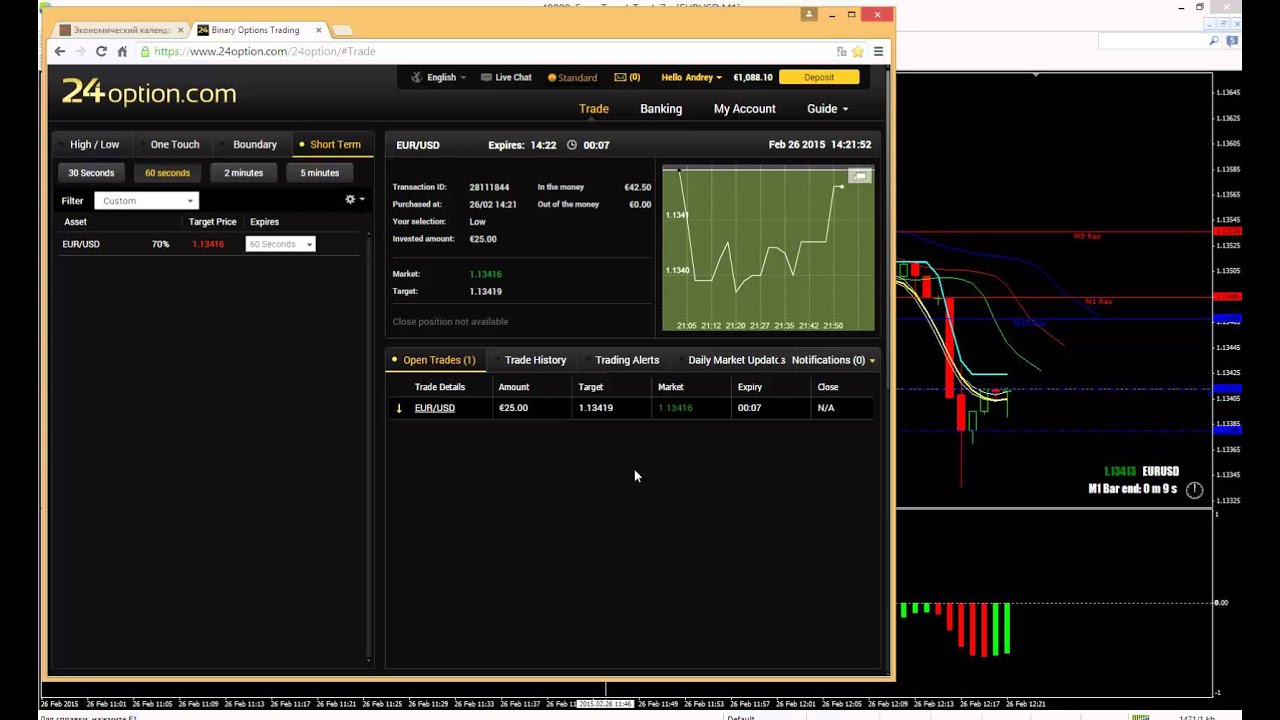Go back using browser back arrow
The width and height of the screenshot is (1280, 720).
(x=60, y=51)
